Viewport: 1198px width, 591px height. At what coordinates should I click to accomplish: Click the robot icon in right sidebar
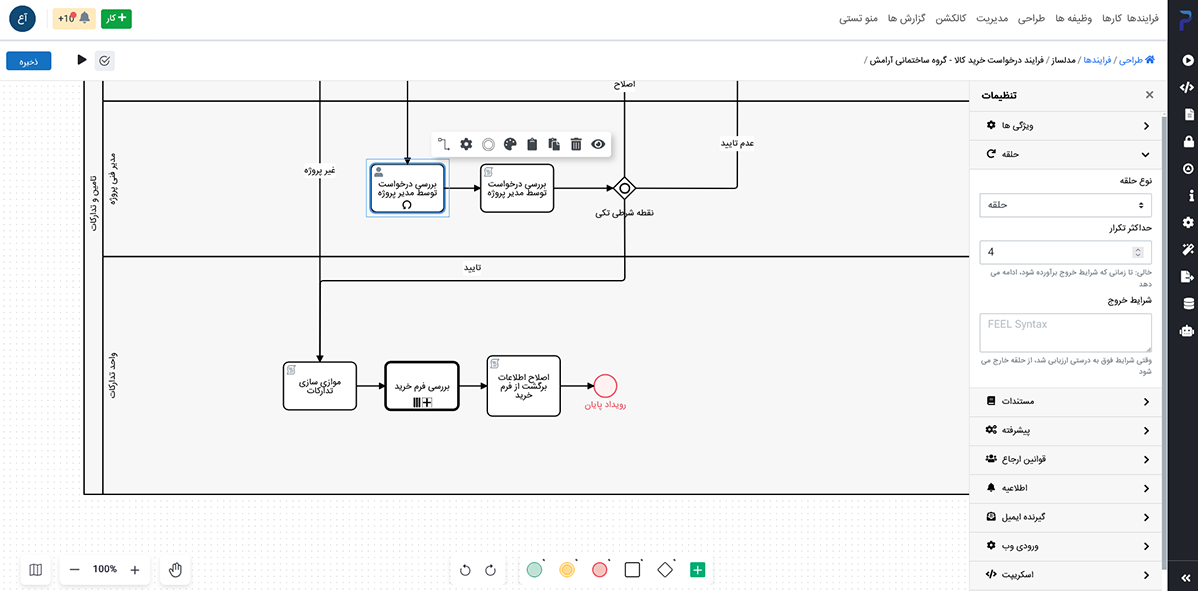1187,331
